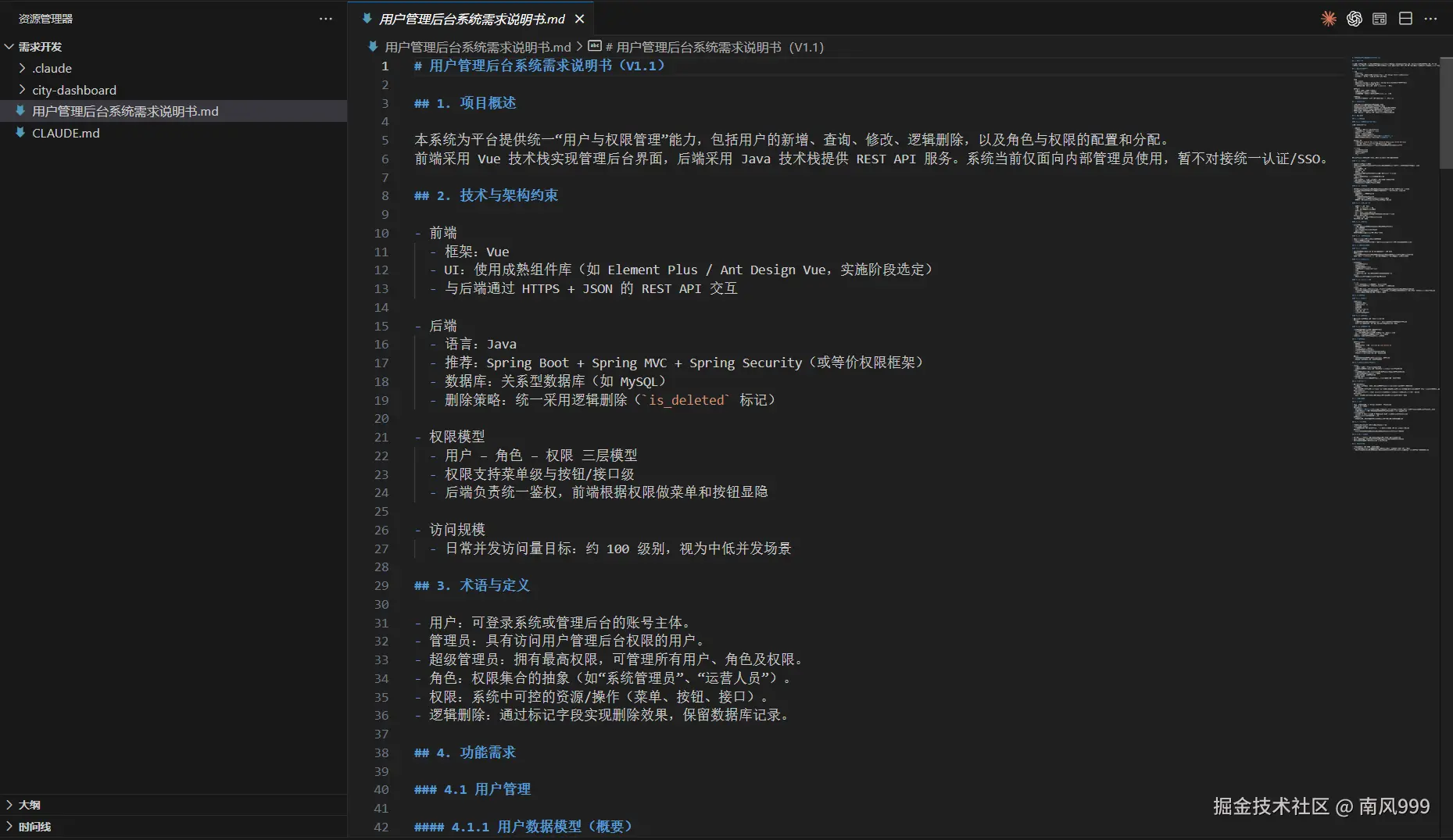The width and height of the screenshot is (1453, 840).
Task: Select the 用户管理后台系统需求说明书.md editor tab
Action: point(472,19)
